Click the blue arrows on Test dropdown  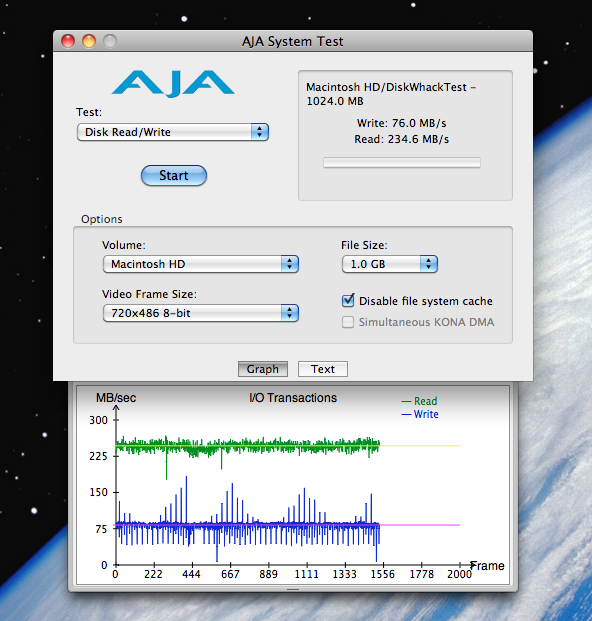(x=260, y=132)
